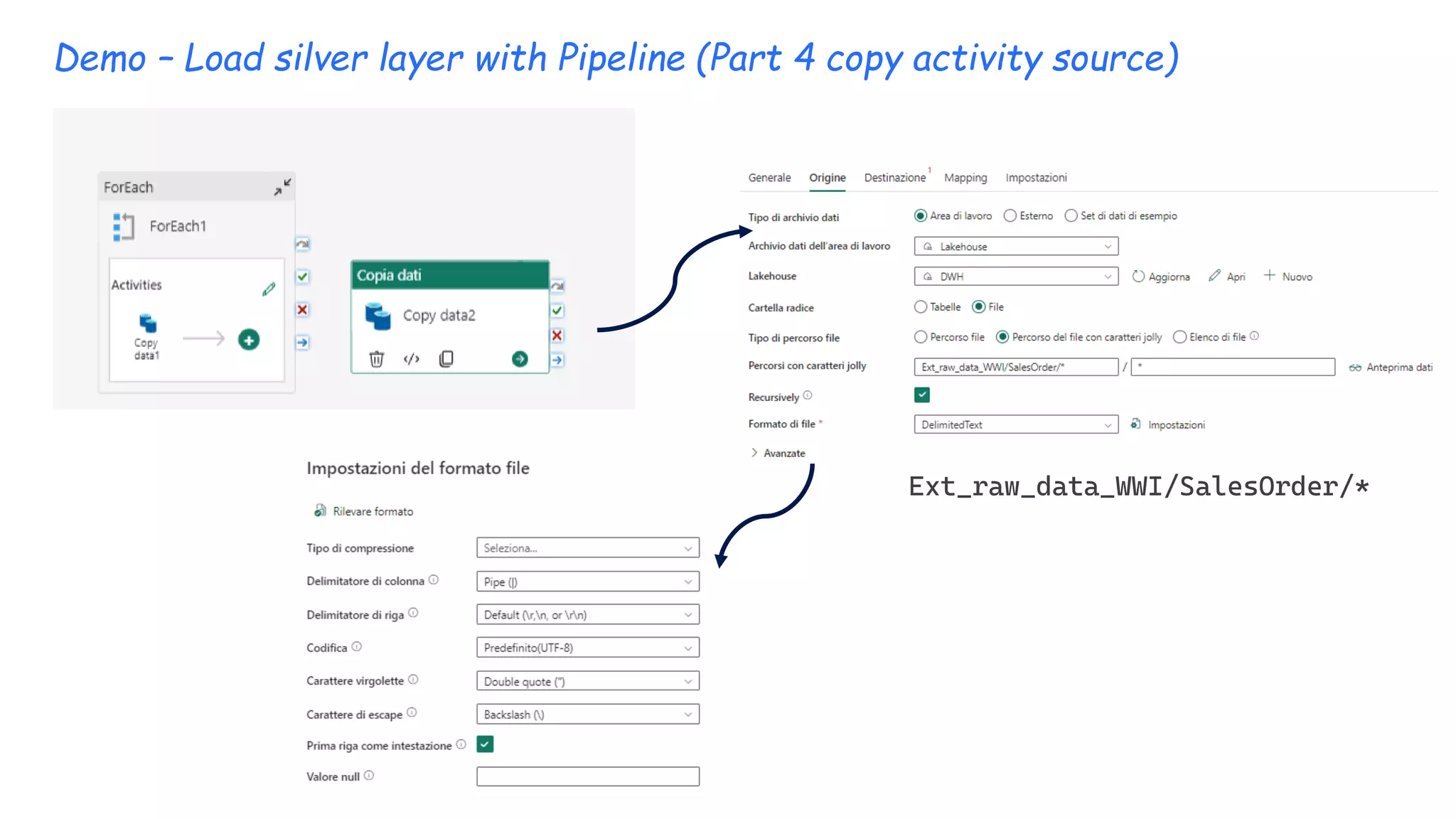Switch to the Generale tab

coord(769,178)
